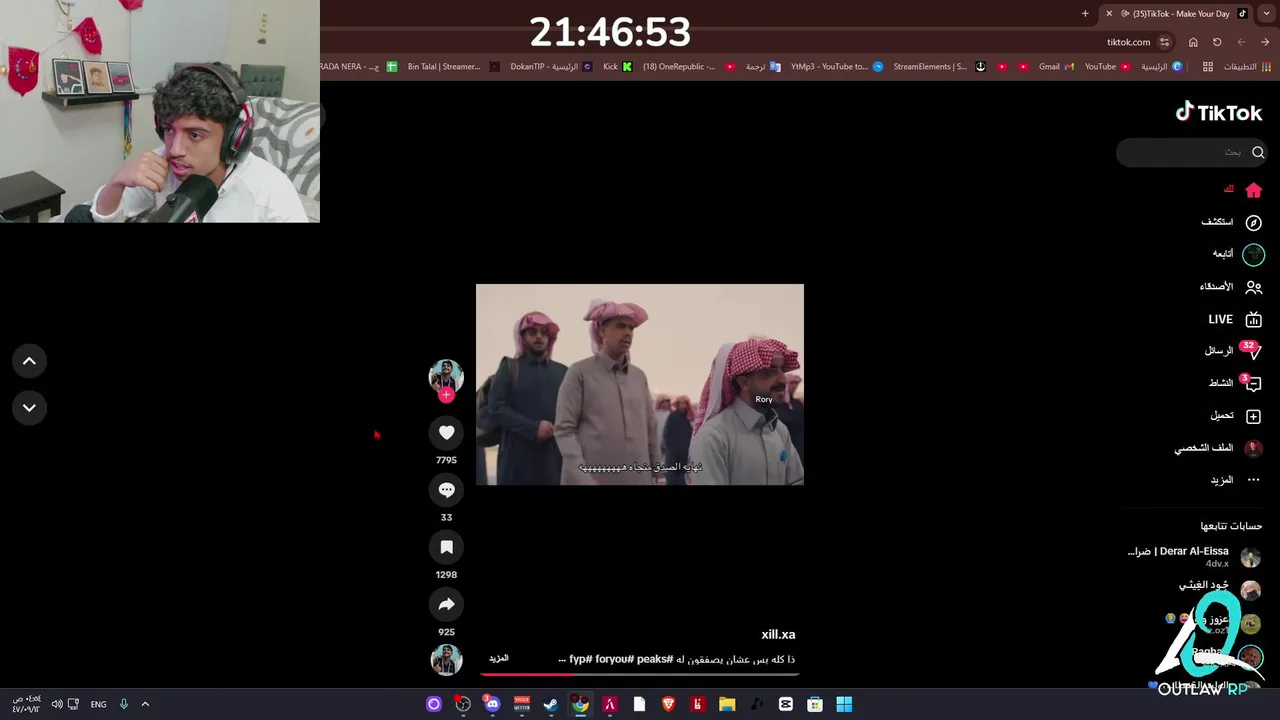Viewport: 1280px width, 720px height.
Task: Click the TikTok logo
Action: click(1218, 112)
